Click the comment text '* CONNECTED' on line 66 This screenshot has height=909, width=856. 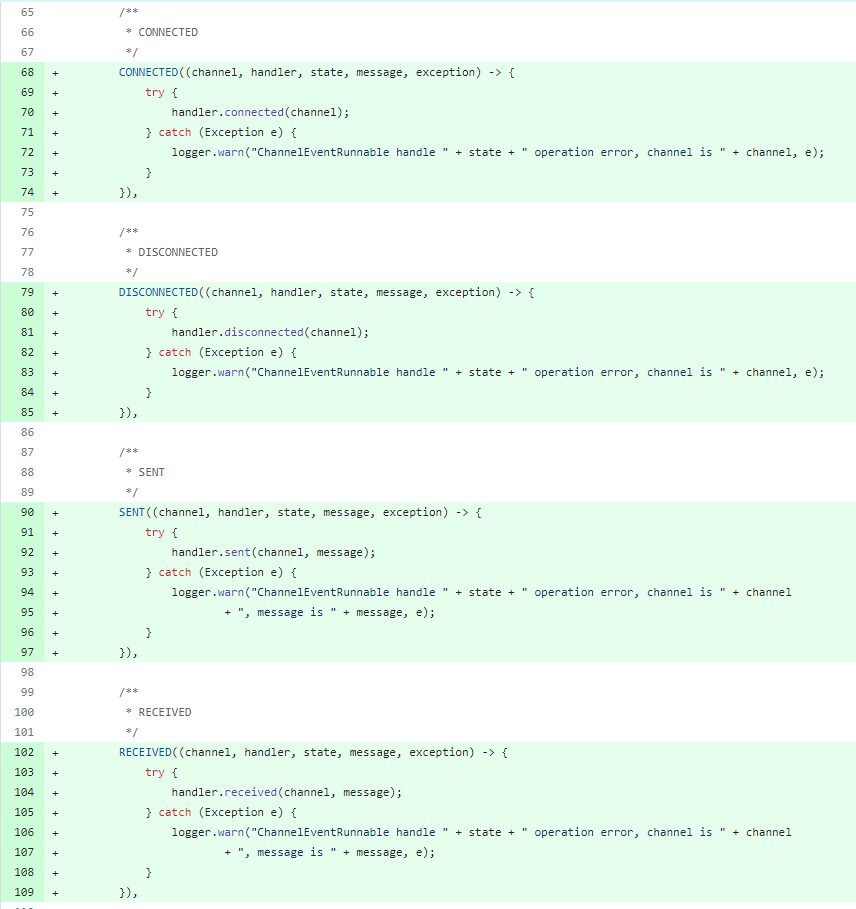[162, 32]
